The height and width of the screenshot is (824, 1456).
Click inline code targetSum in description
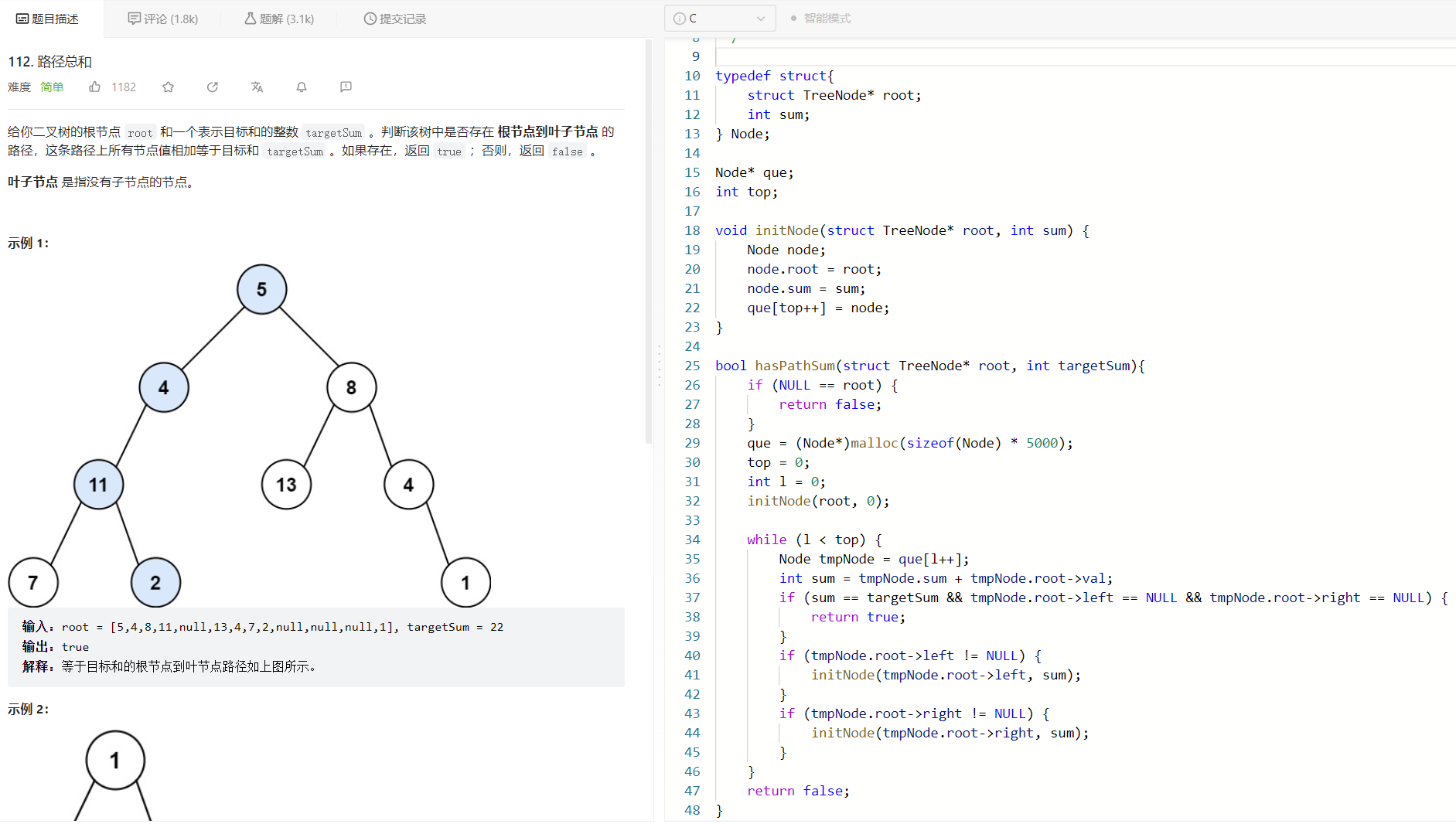point(333,132)
